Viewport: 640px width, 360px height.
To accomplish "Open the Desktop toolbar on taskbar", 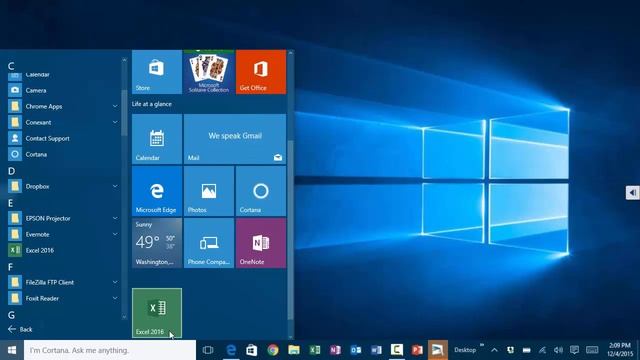I will (x=465, y=350).
